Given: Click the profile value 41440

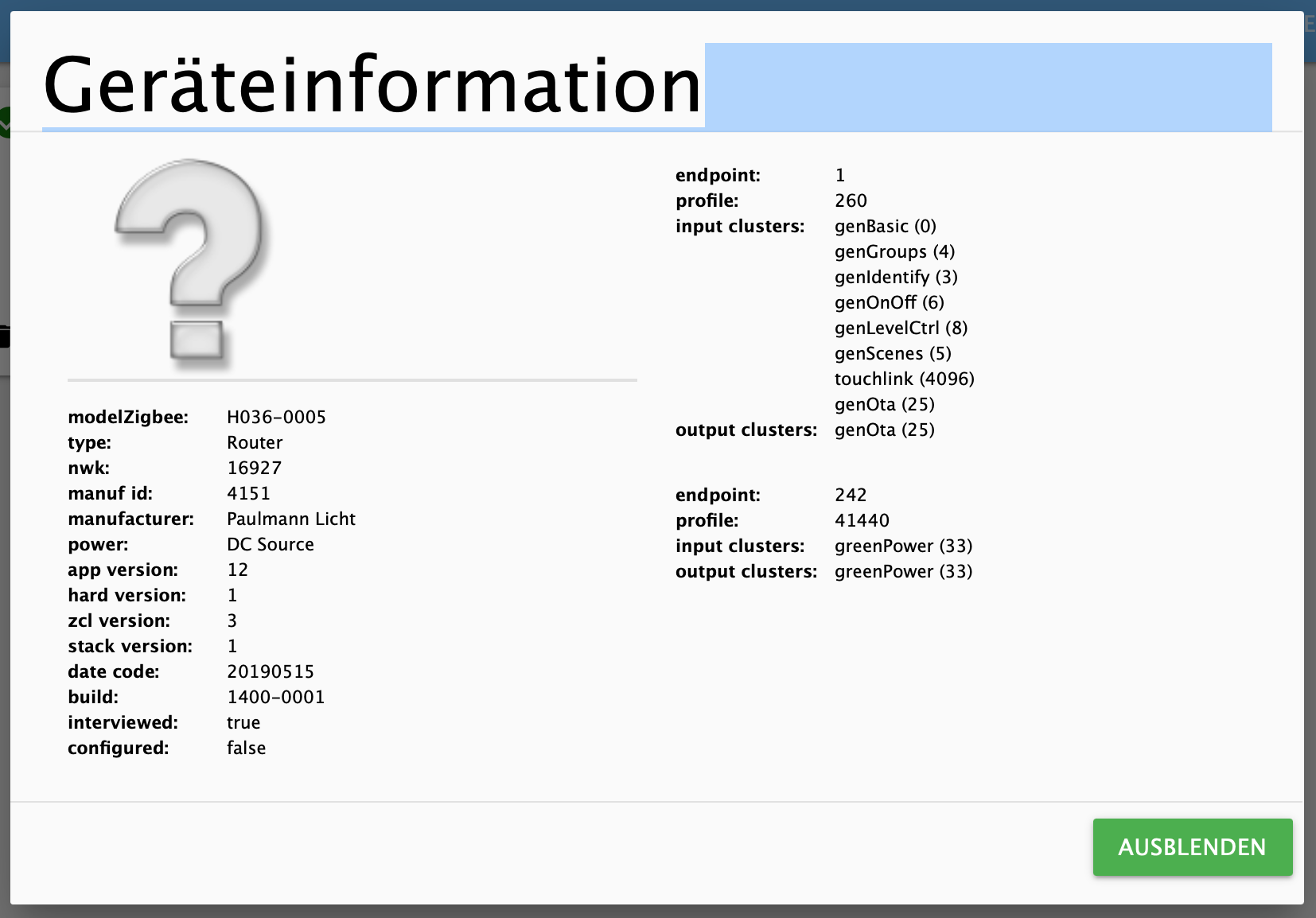Looking at the screenshot, I should pos(862,520).
